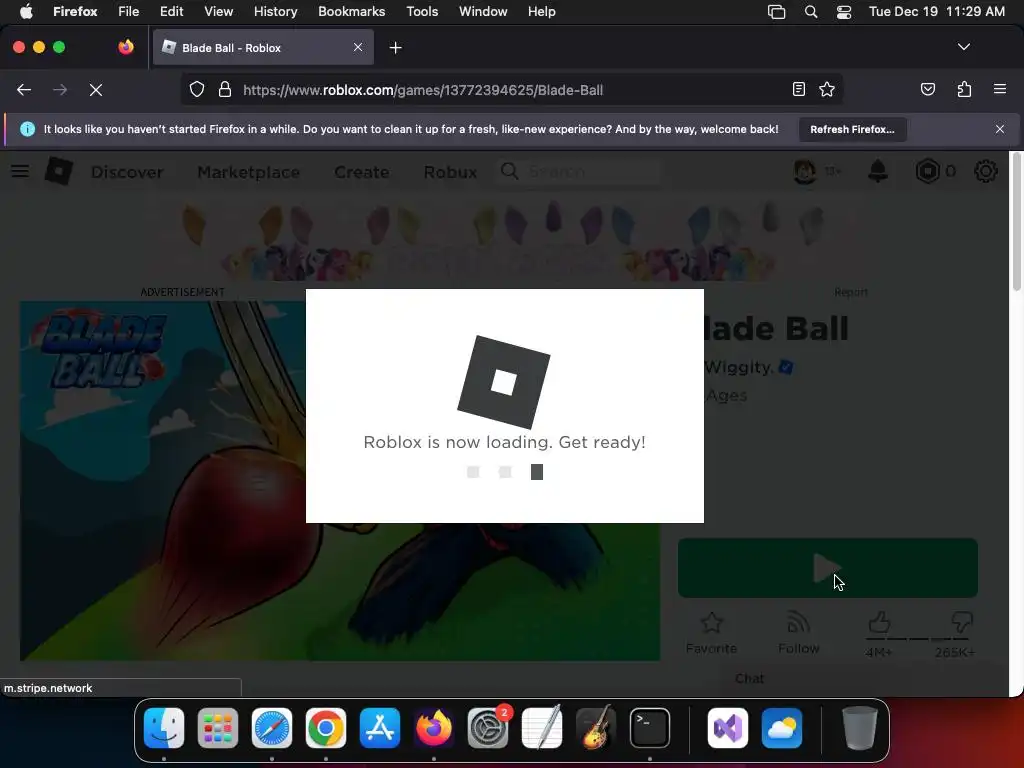Open the Apple menu
Image resolution: width=1024 pixels, height=768 pixels.
tap(26, 11)
